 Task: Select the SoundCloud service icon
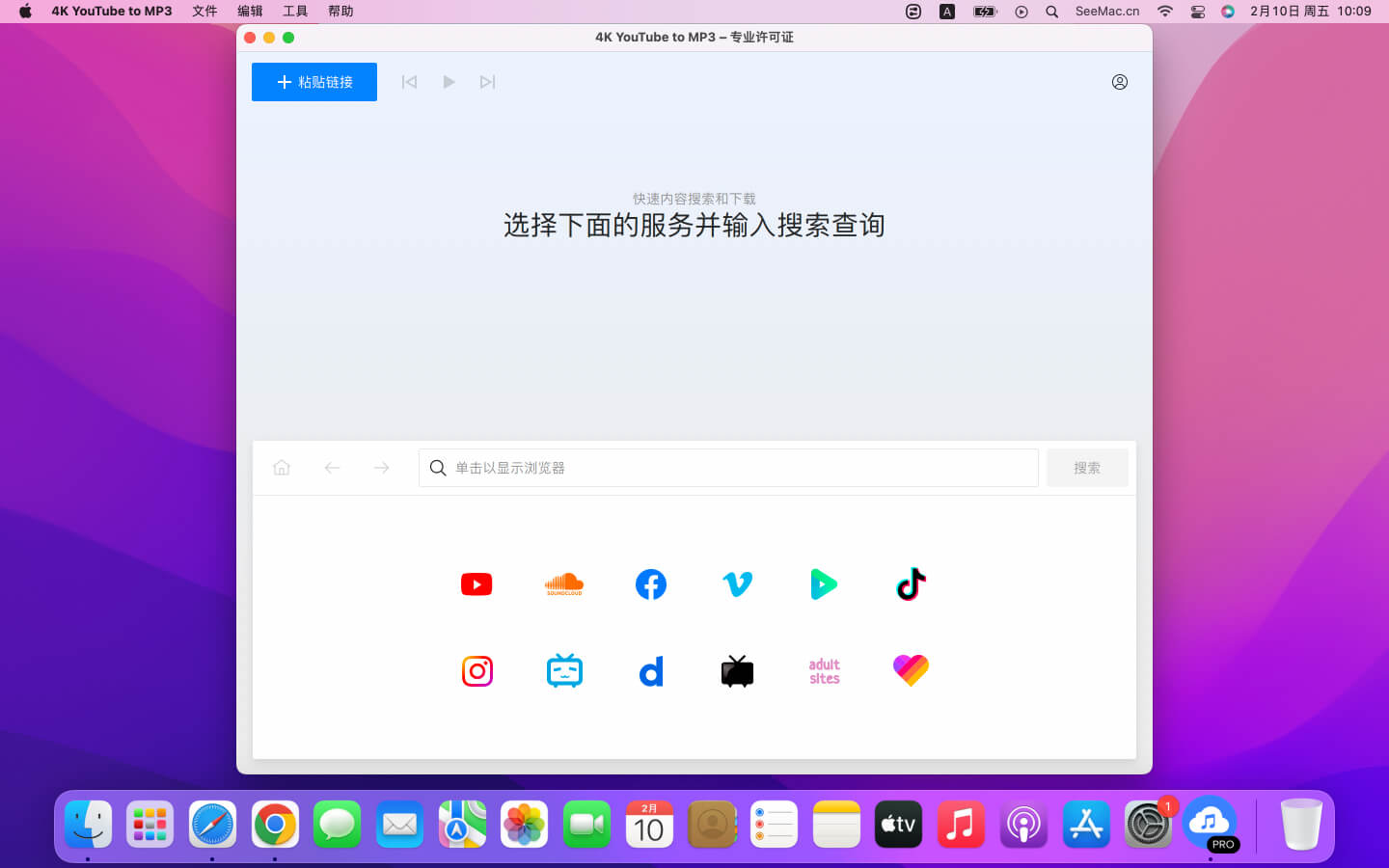564,584
